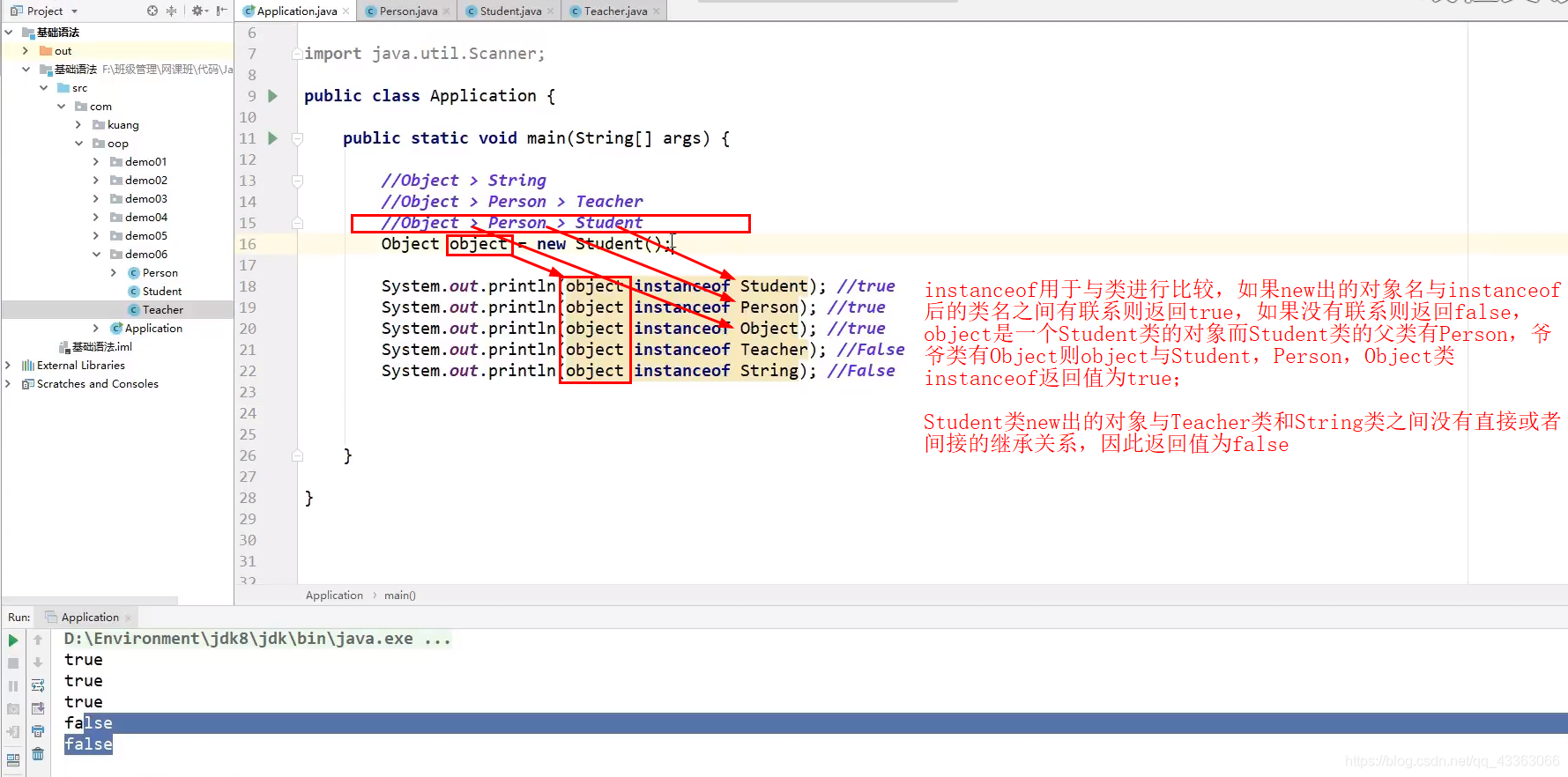Viewport: 1568px width, 777px height.
Task: Switch to the Teacher.java tab
Action: [615, 11]
